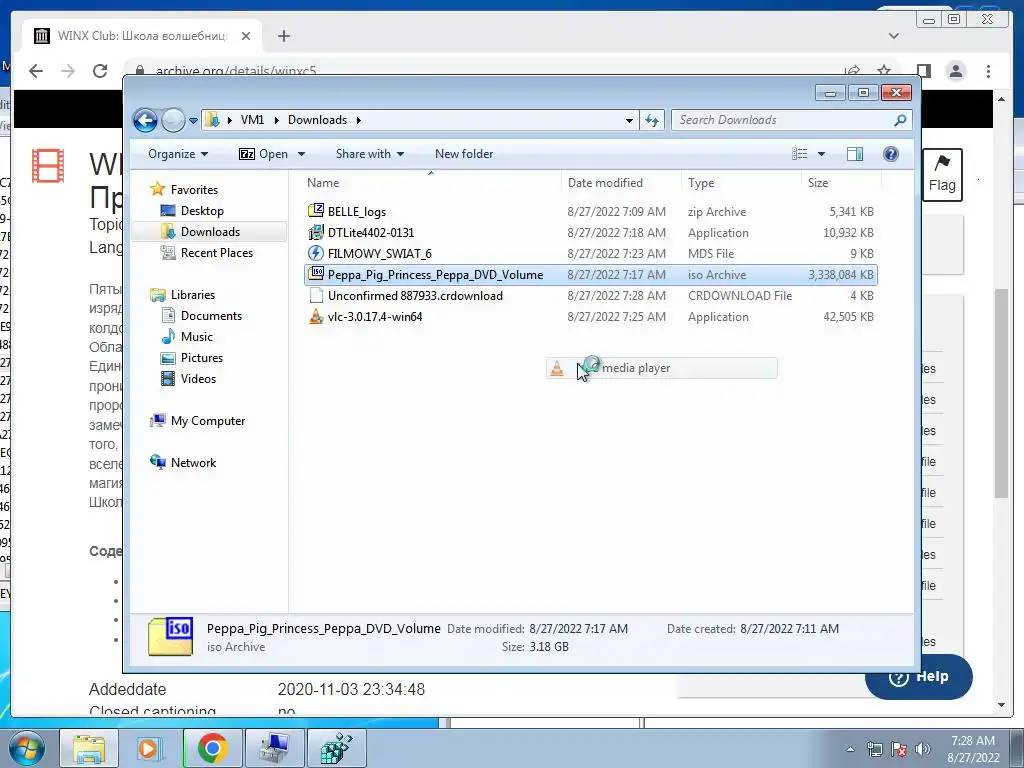Open file with 7z Open button
1024x768 pixels.
263,154
